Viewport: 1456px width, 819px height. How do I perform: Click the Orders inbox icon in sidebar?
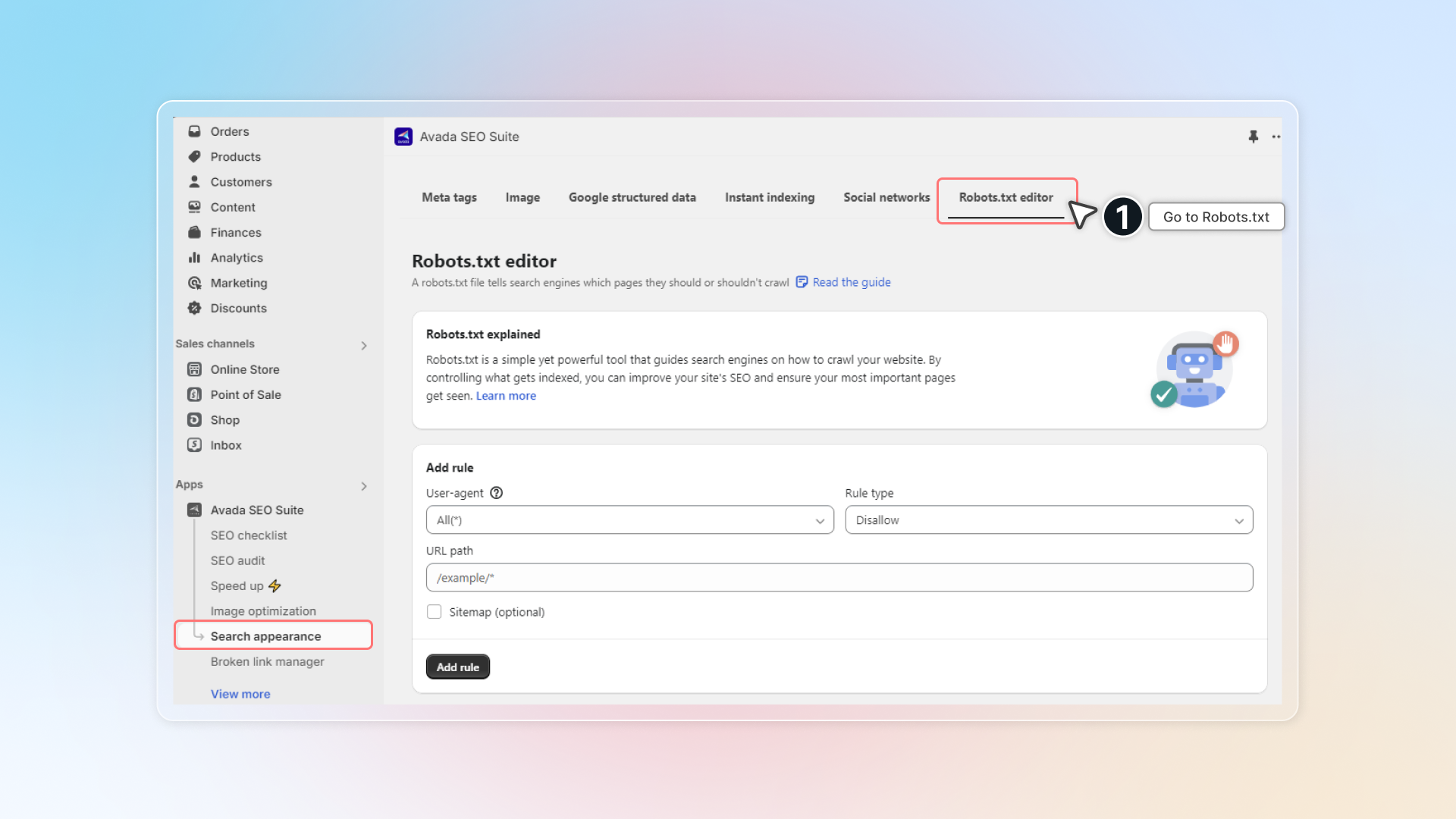194,131
